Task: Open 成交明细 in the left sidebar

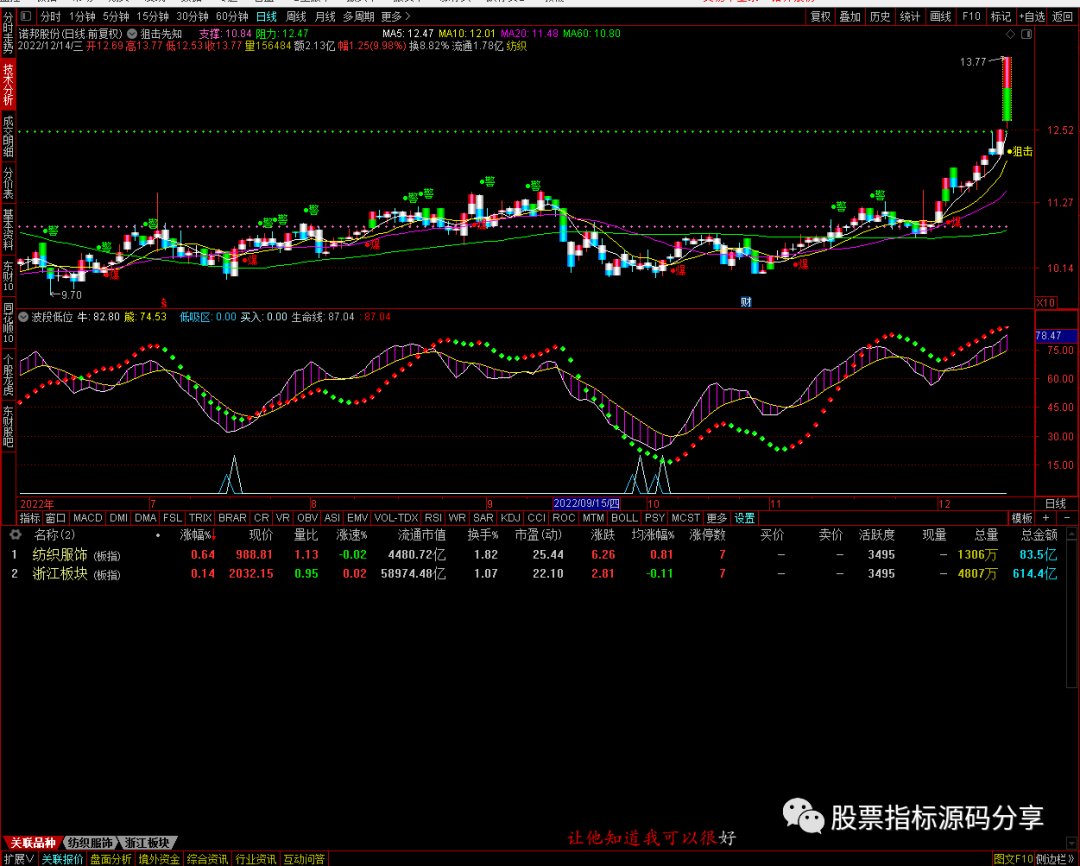Action: (8, 134)
